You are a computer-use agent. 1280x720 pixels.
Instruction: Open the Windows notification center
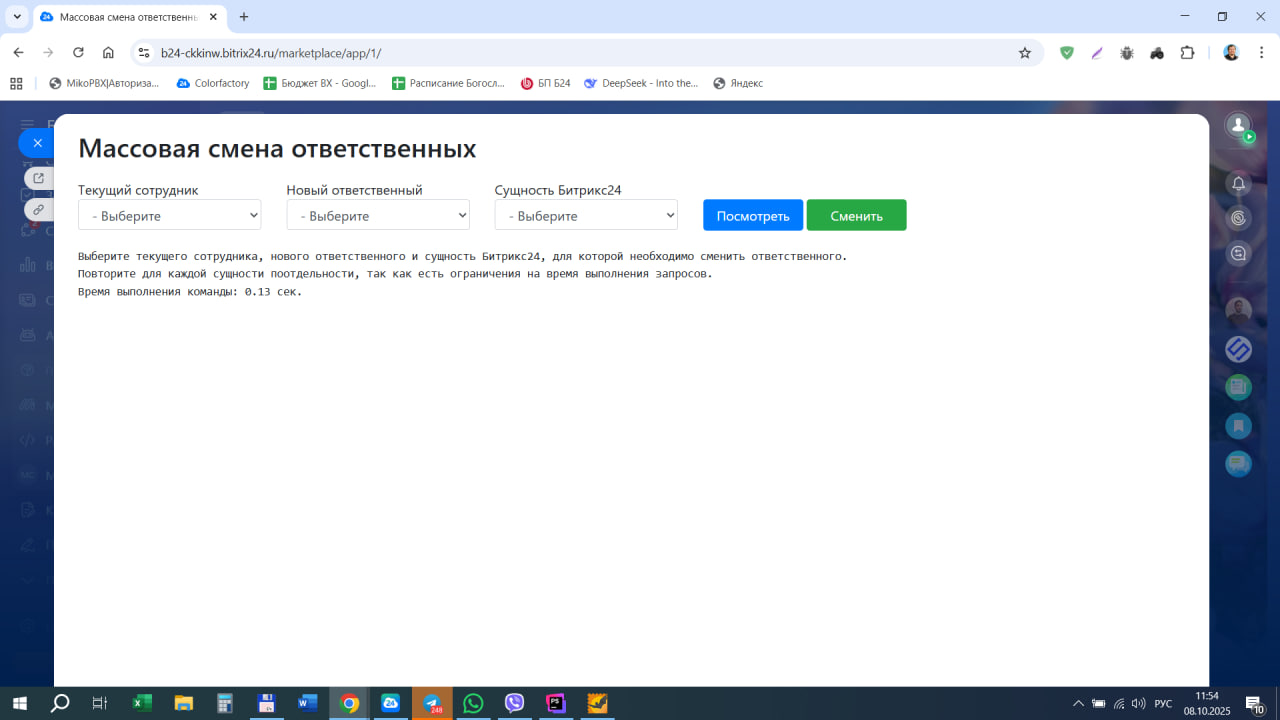[x=1255, y=703]
